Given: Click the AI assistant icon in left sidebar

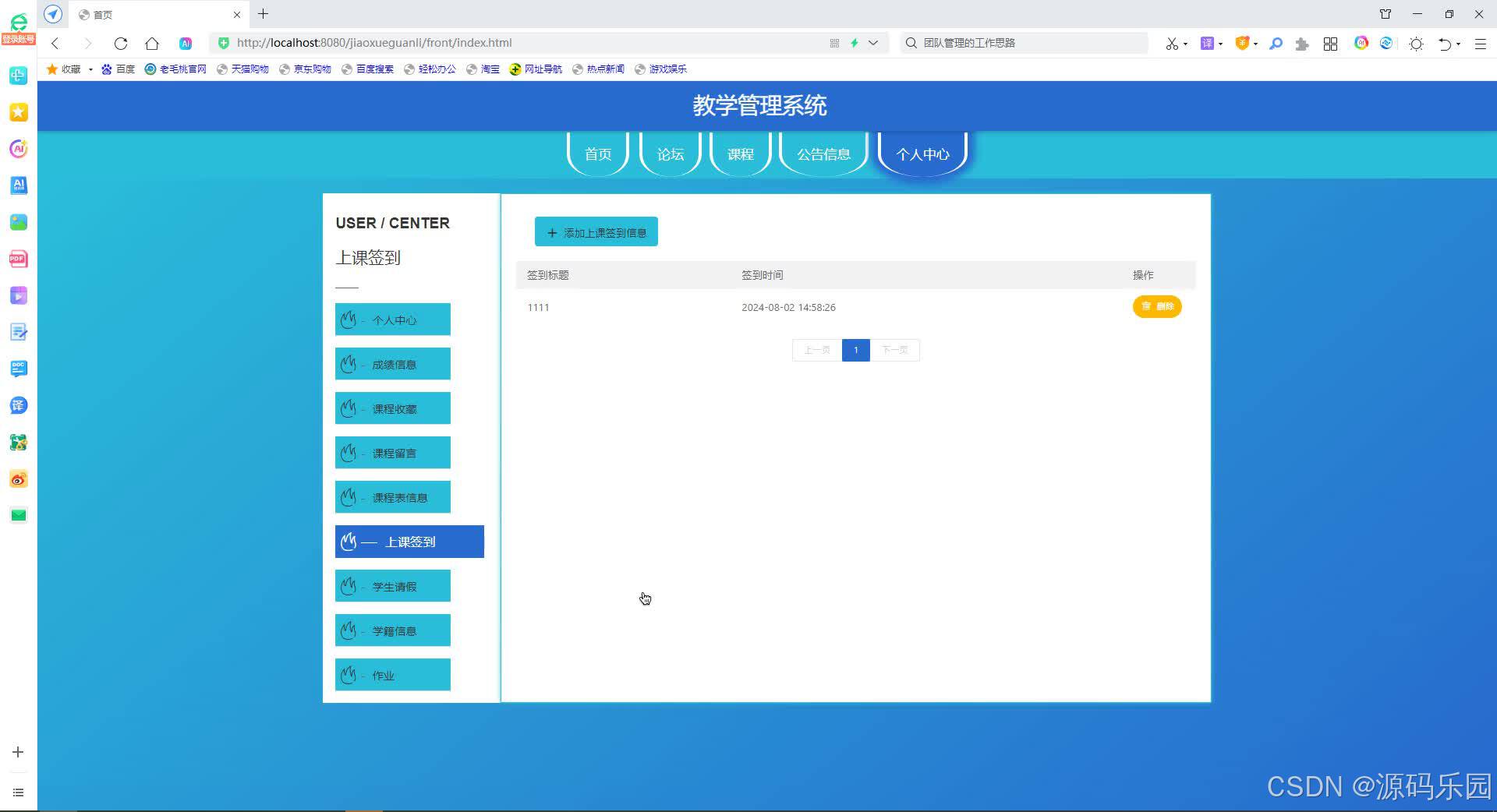Looking at the screenshot, I should (18, 148).
